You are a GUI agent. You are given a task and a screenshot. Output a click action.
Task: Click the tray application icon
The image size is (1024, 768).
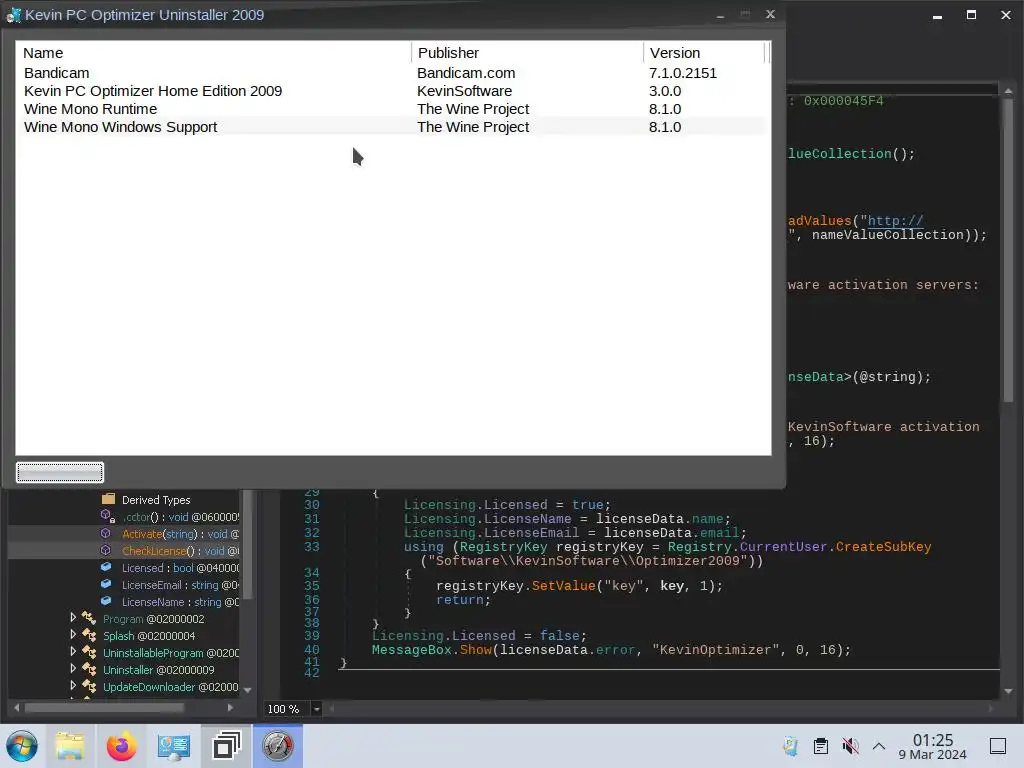pos(790,746)
